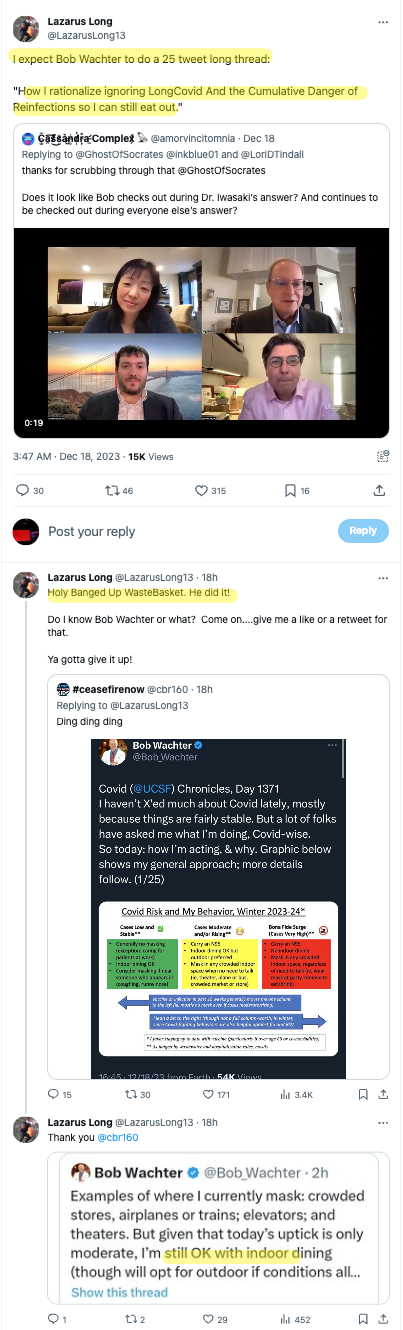The width and height of the screenshot is (403, 1330).
Task: Open more options on 'Thank you' reply
Action: point(383,1122)
